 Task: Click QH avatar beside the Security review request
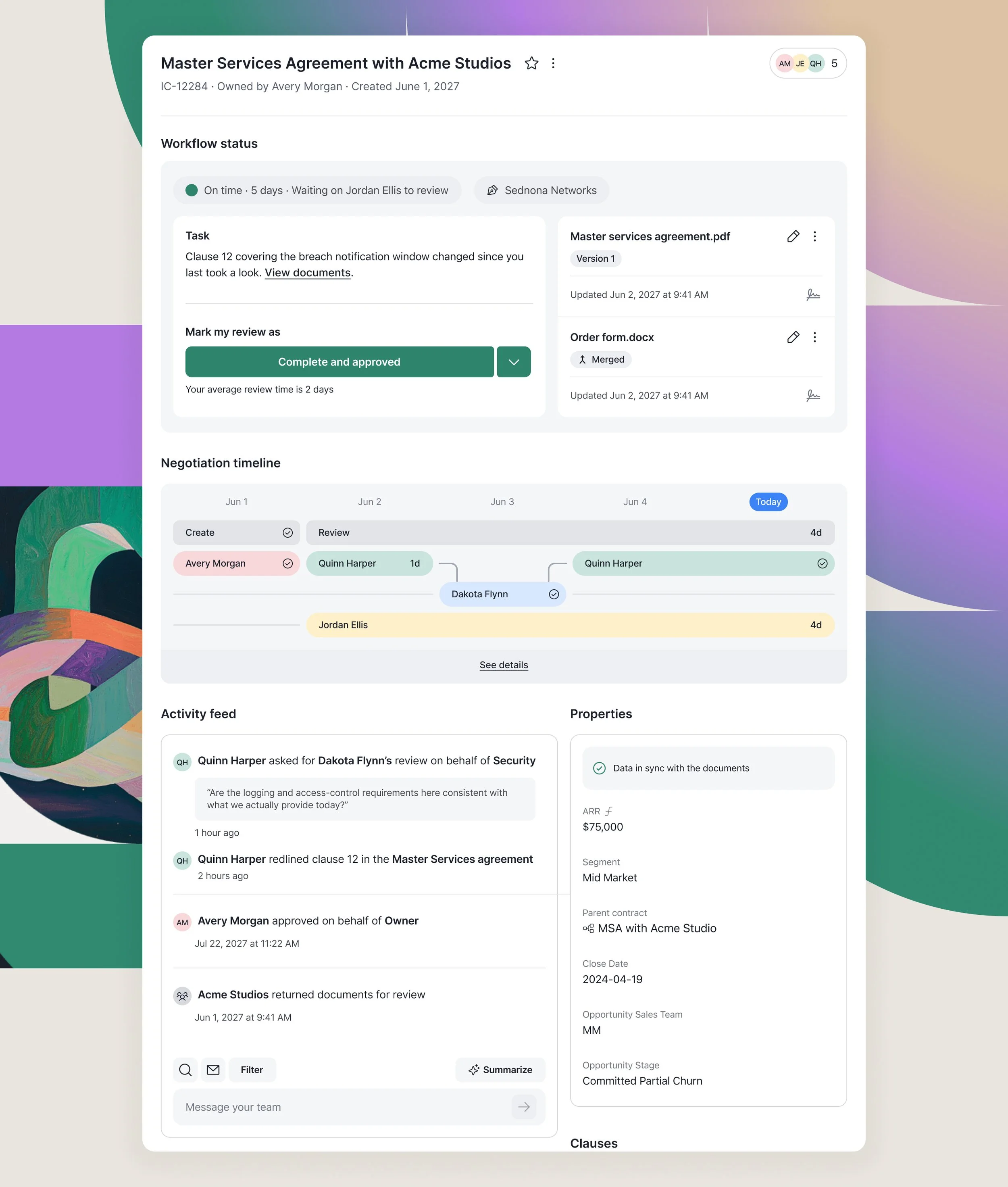tap(182, 762)
